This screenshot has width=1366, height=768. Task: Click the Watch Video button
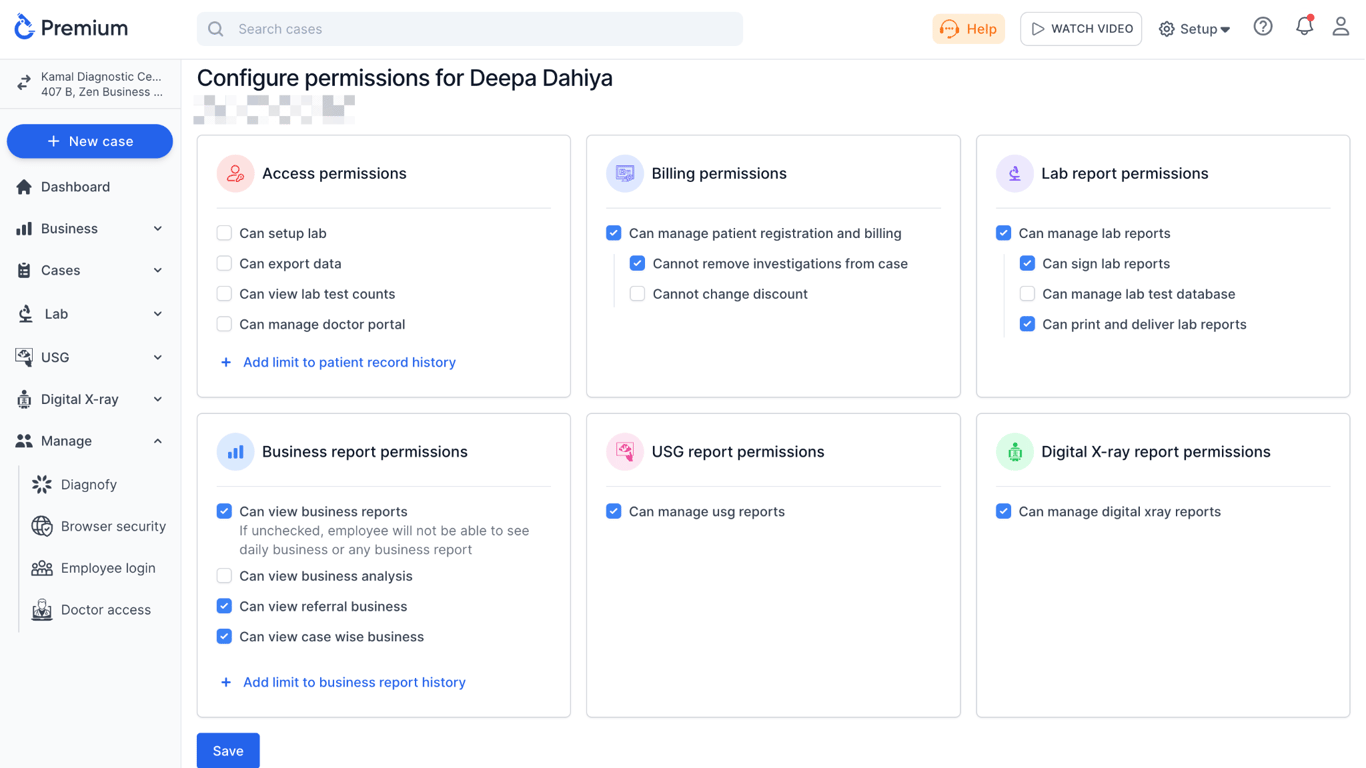[1081, 29]
